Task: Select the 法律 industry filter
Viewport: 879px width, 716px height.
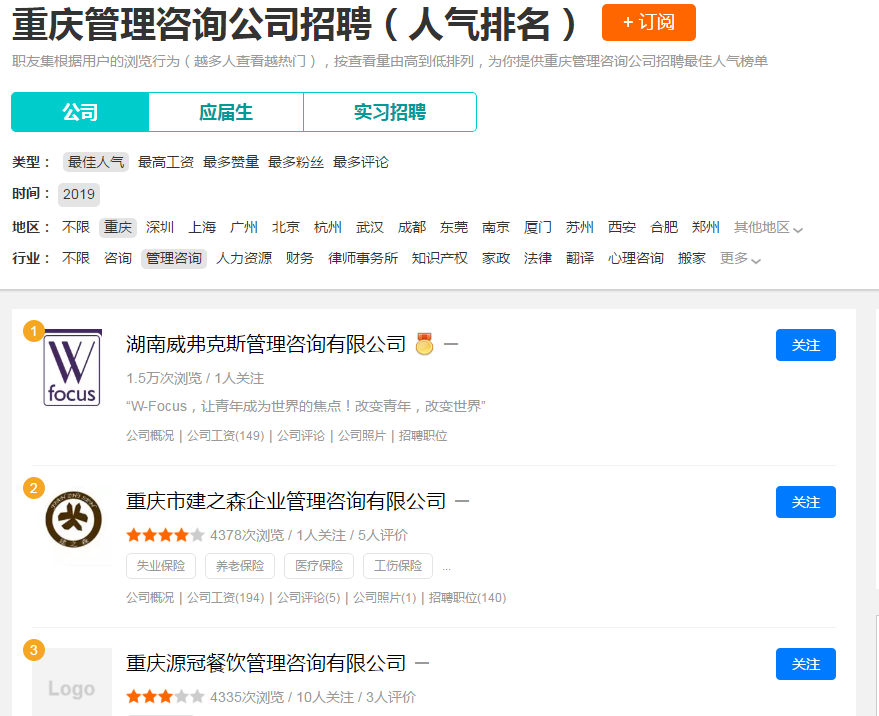Action: [x=538, y=258]
